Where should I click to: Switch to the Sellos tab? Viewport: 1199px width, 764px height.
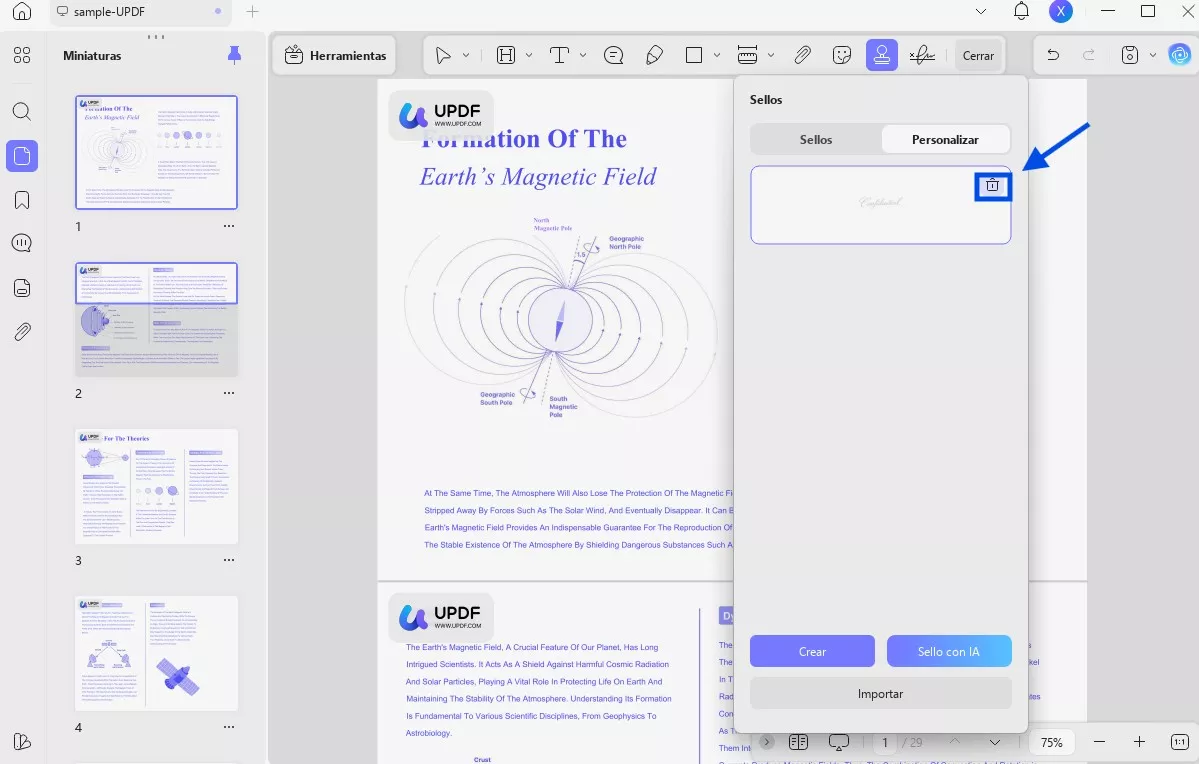coord(816,140)
